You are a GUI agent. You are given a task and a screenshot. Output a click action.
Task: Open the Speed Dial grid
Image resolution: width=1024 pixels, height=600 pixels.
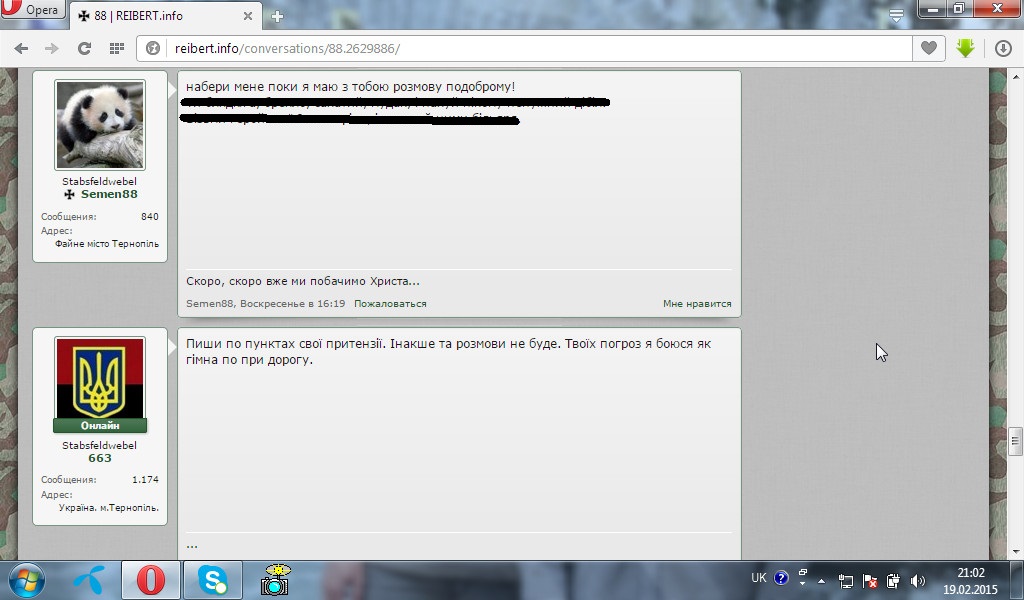[117, 48]
